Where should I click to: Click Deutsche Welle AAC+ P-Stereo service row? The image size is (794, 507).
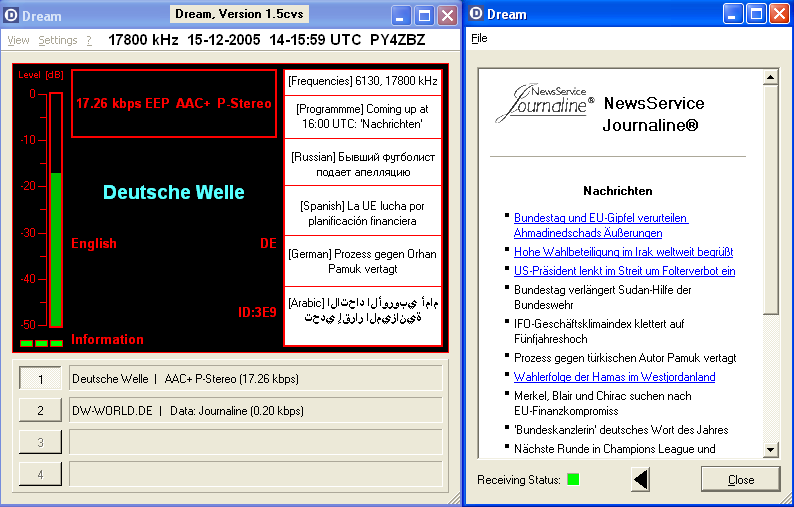coord(256,379)
